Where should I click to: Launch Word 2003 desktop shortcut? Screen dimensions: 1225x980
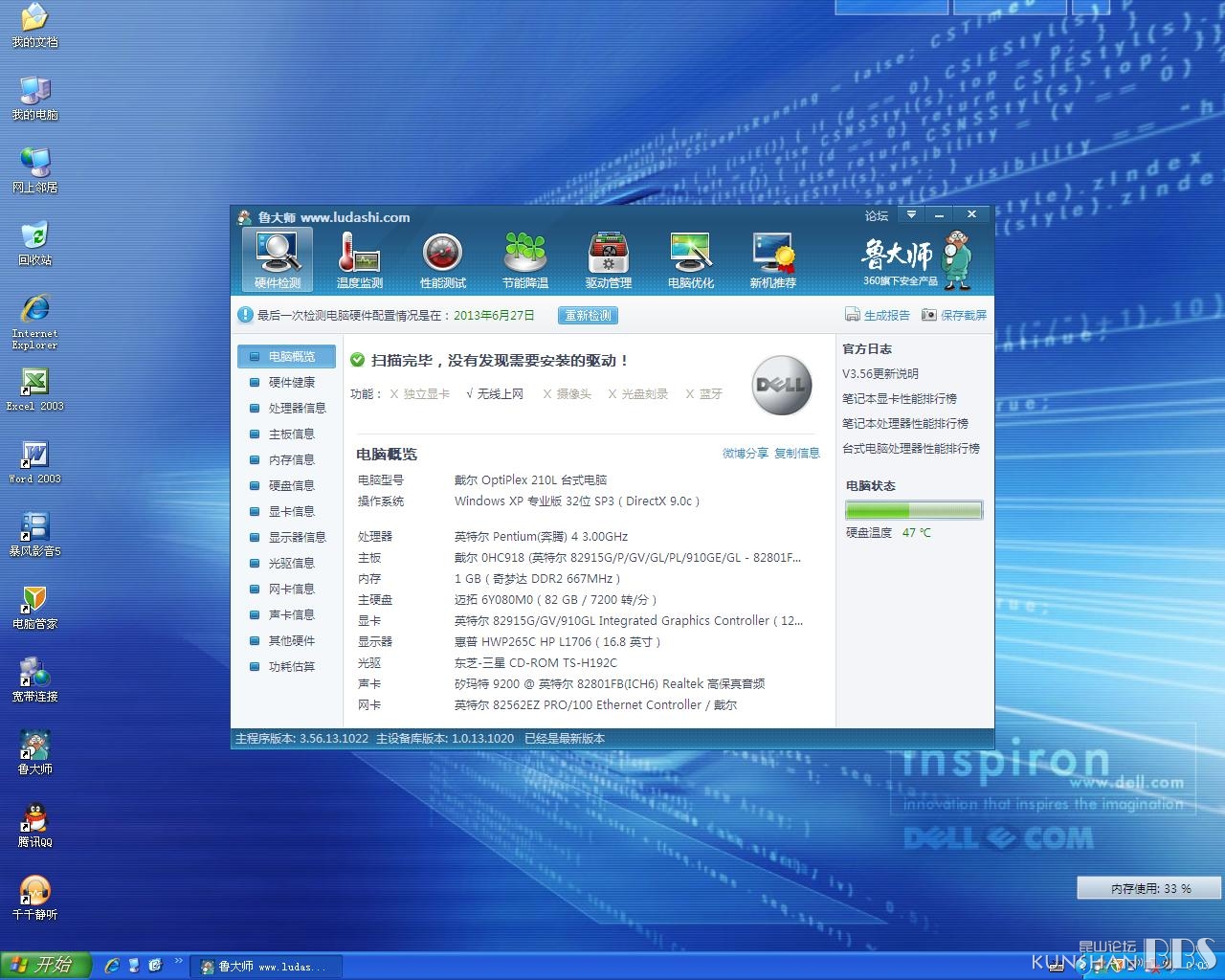coord(34,462)
